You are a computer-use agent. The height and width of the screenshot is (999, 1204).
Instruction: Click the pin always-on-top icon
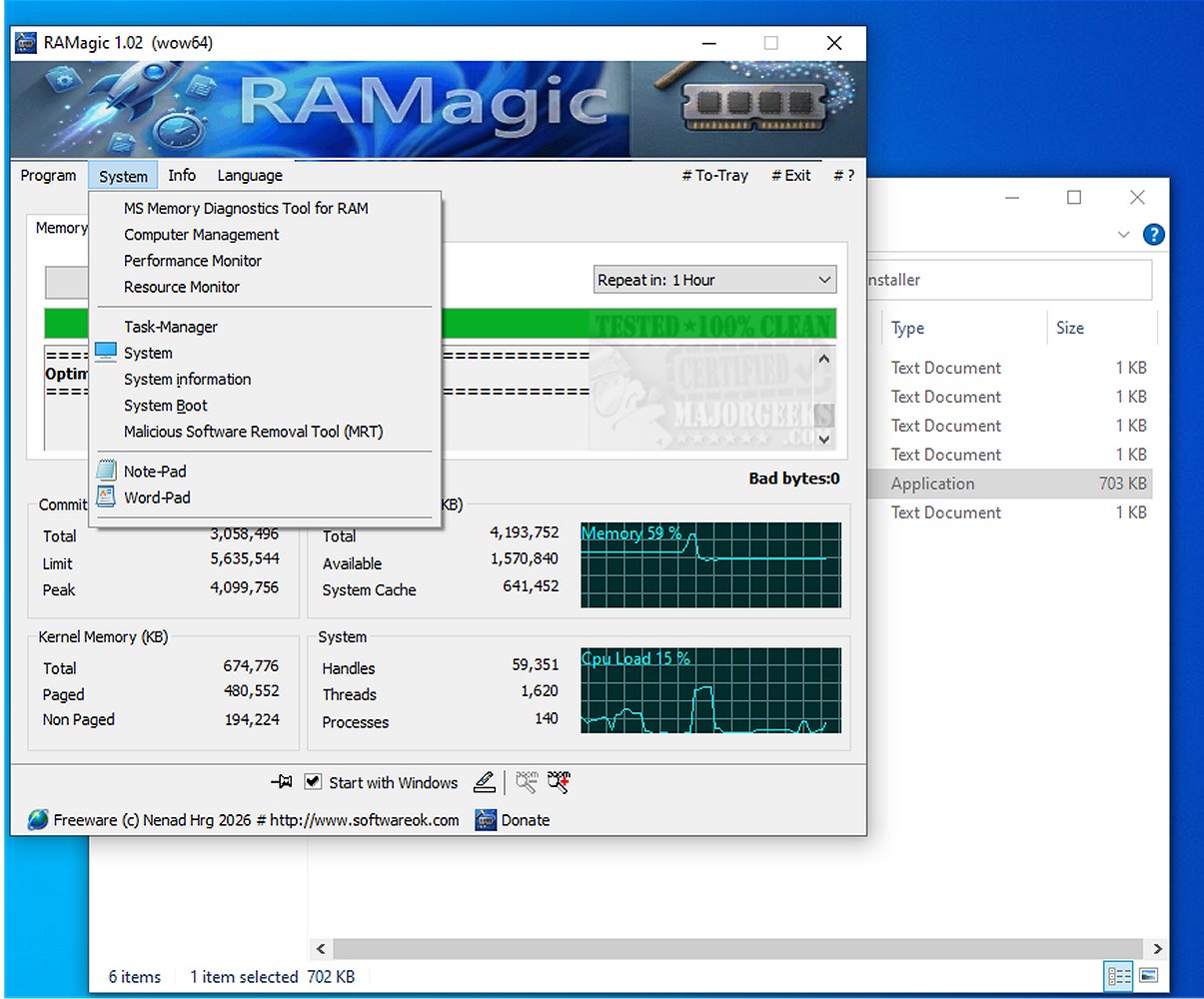click(282, 782)
